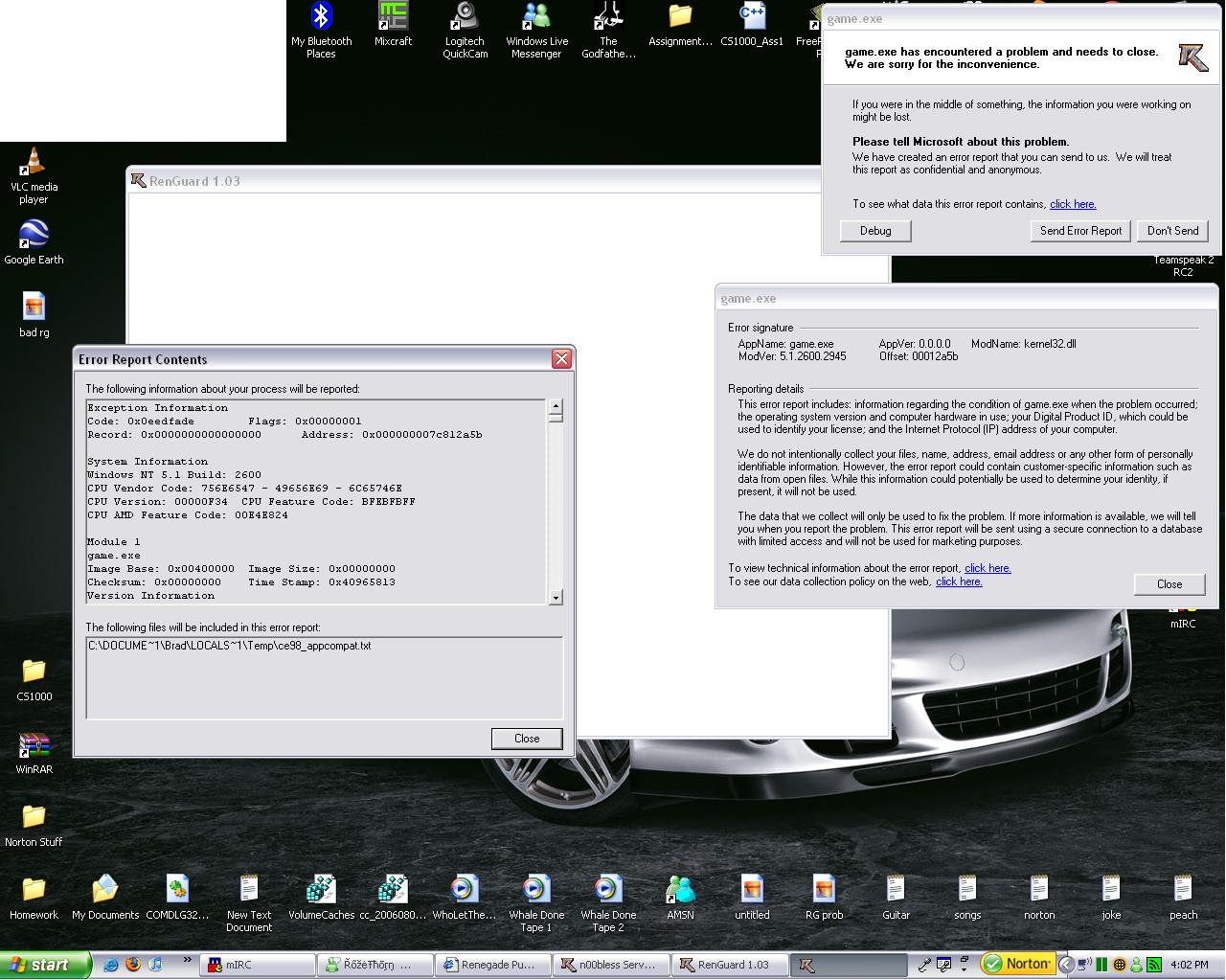Click the Don't Send button
This screenshot has width=1226, height=980.
(1172, 231)
